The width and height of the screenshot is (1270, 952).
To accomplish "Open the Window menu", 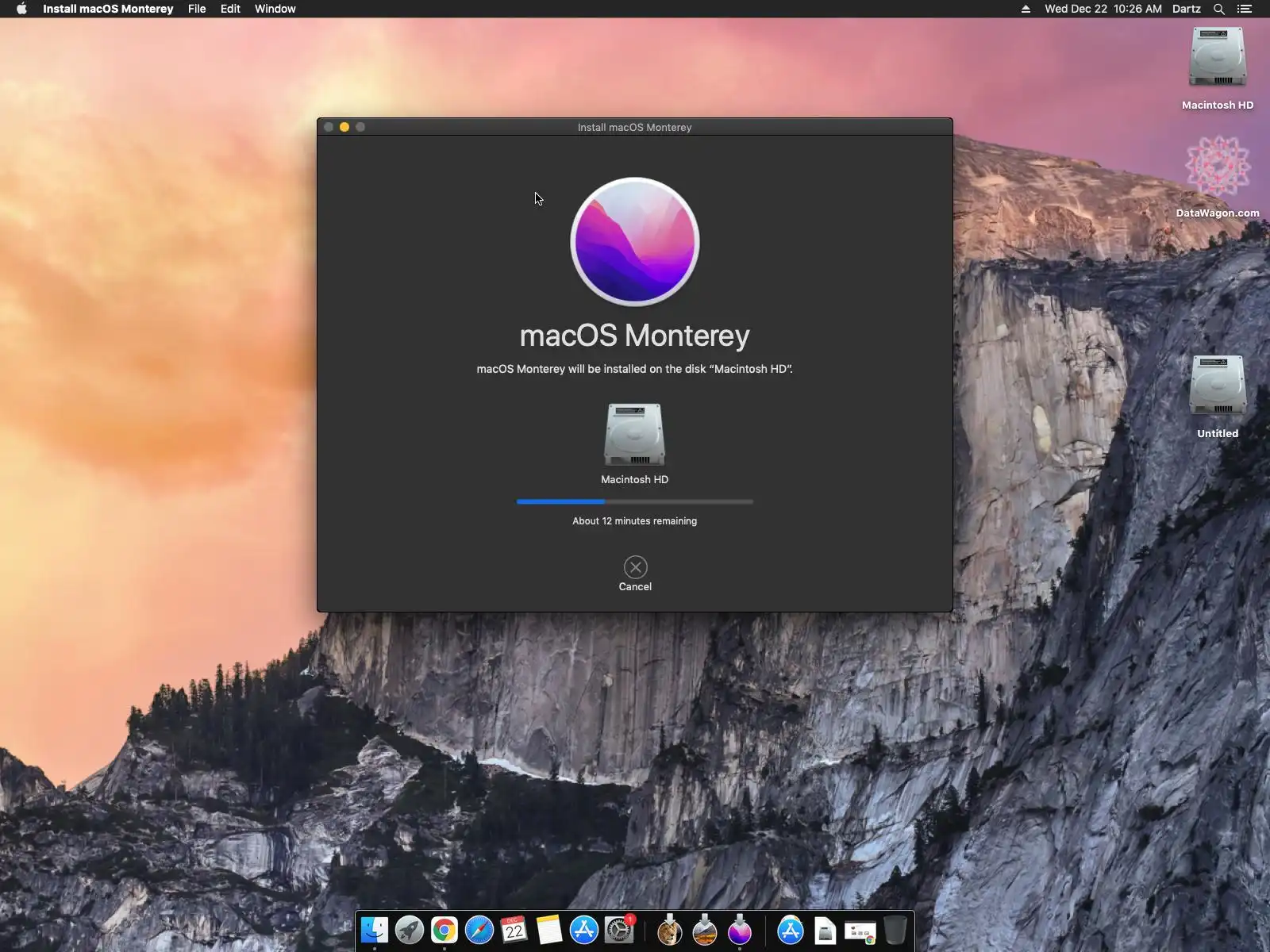I will [x=275, y=9].
